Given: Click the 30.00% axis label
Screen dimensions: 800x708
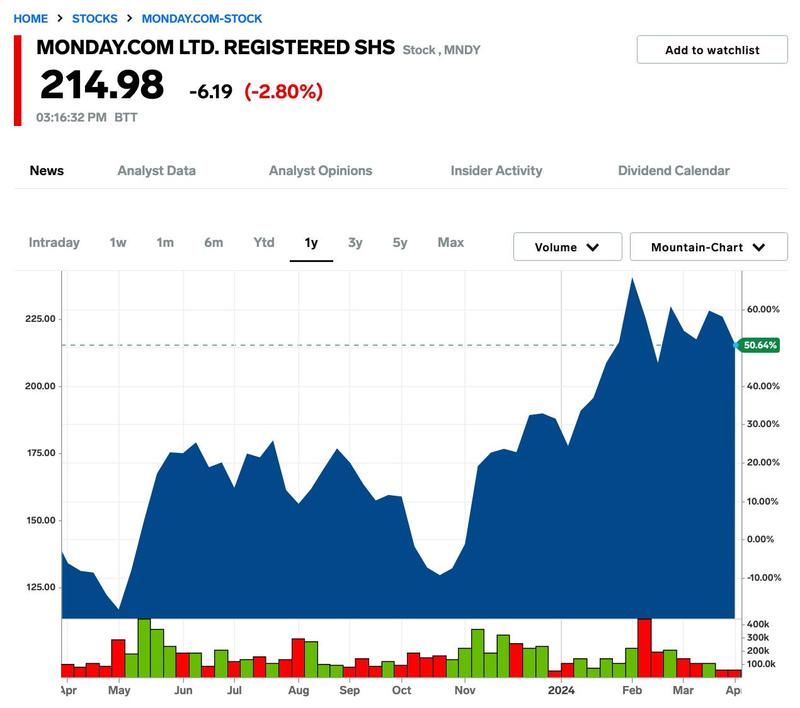Looking at the screenshot, I should tap(763, 424).
